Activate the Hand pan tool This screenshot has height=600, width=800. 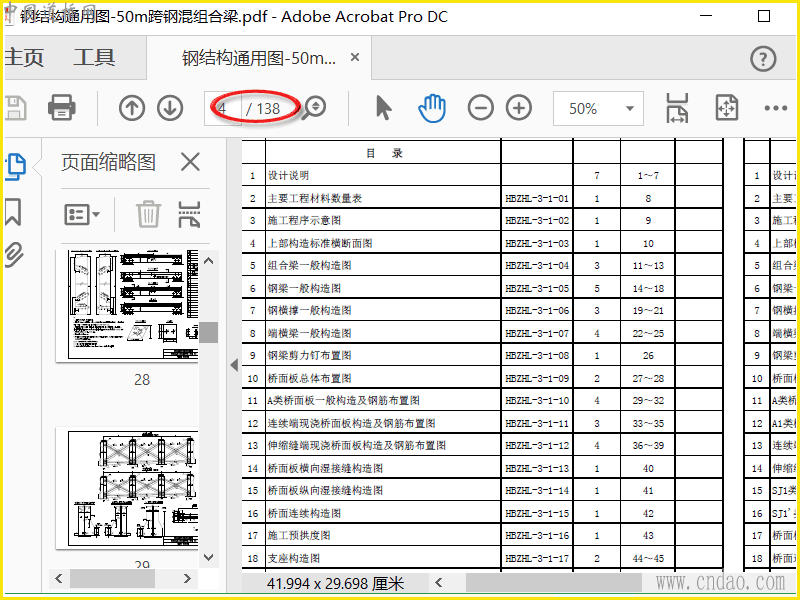pos(432,108)
